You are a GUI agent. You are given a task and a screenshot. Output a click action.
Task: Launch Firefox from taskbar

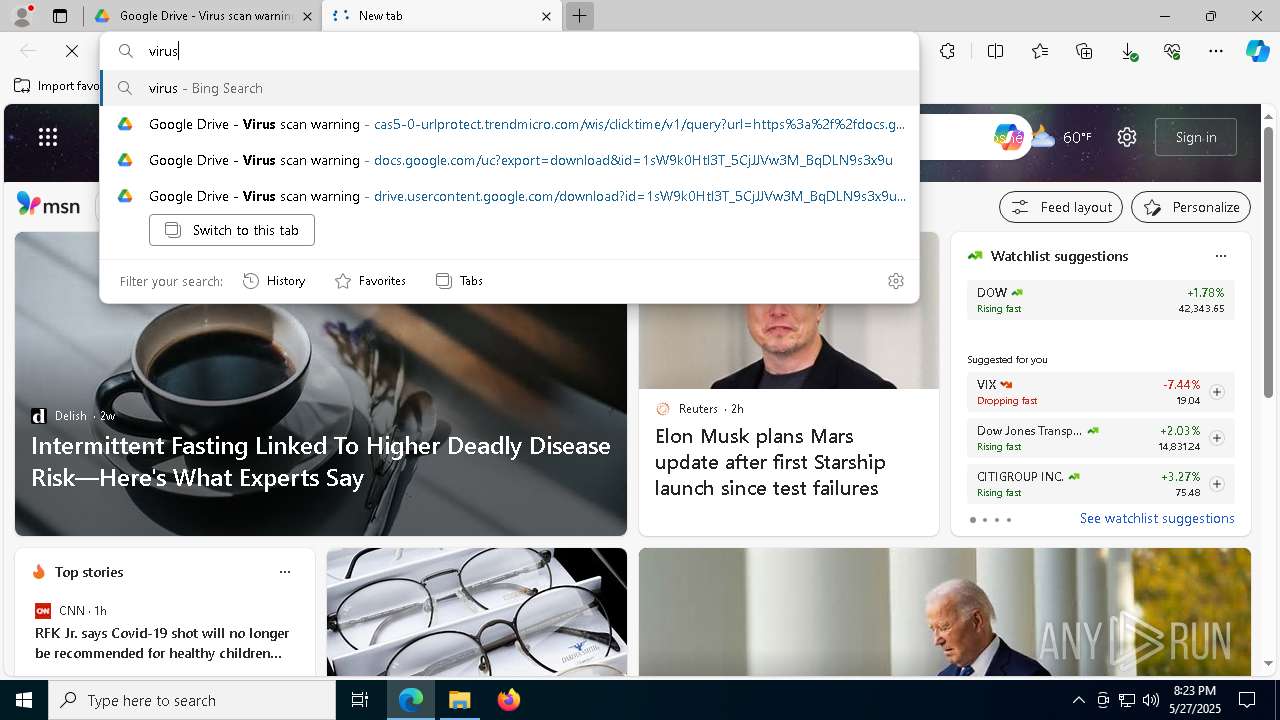tap(509, 700)
